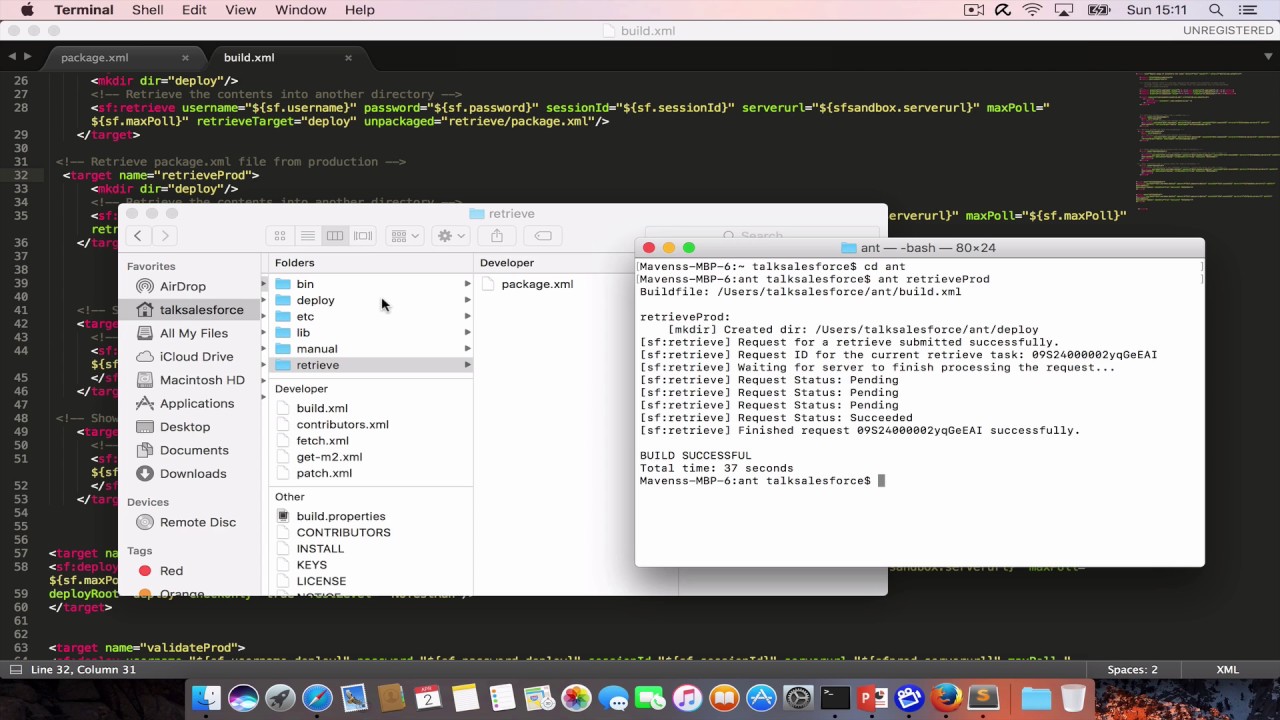The width and height of the screenshot is (1280, 720).
Task: Click Finder Edit Tags toolbar button
Action: click(543, 236)
